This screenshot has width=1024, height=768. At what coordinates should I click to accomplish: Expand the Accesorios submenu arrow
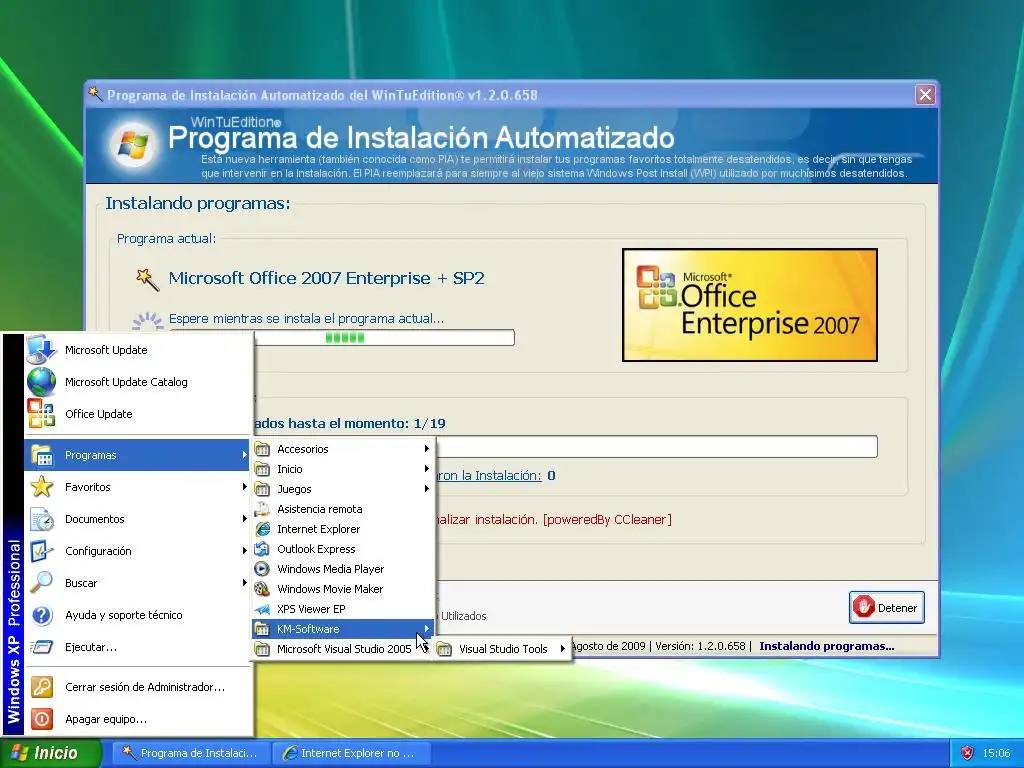(x=426, y=449)
